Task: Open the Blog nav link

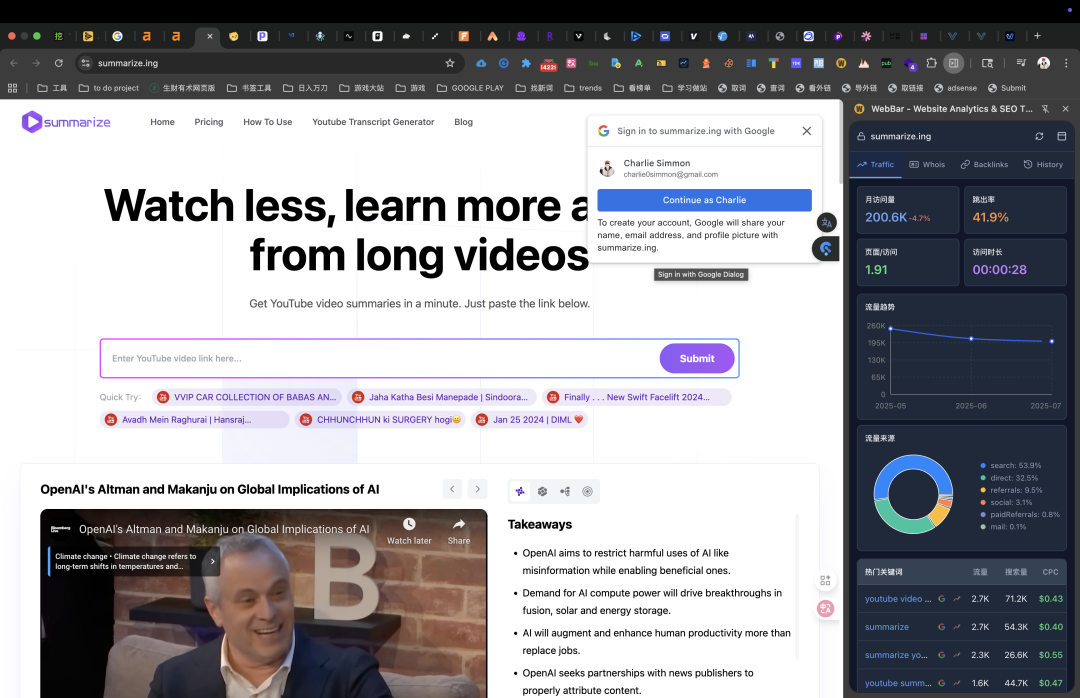Action: 464,122
